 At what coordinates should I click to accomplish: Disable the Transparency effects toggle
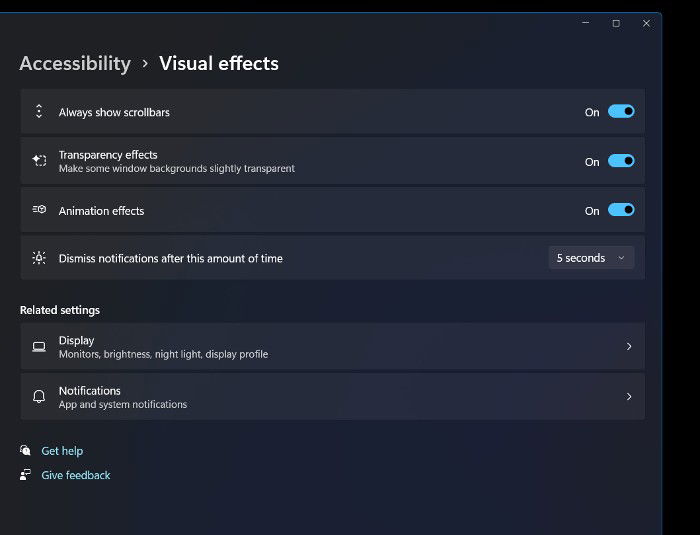(x=621, y=161)
